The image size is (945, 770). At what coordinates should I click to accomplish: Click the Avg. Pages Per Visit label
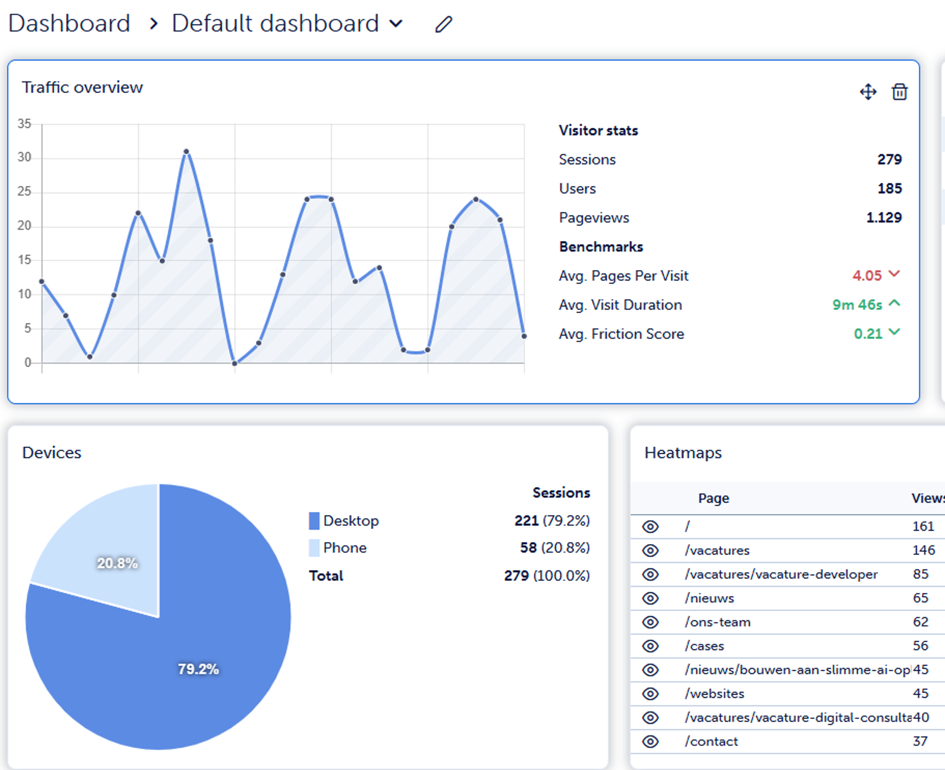623,276
